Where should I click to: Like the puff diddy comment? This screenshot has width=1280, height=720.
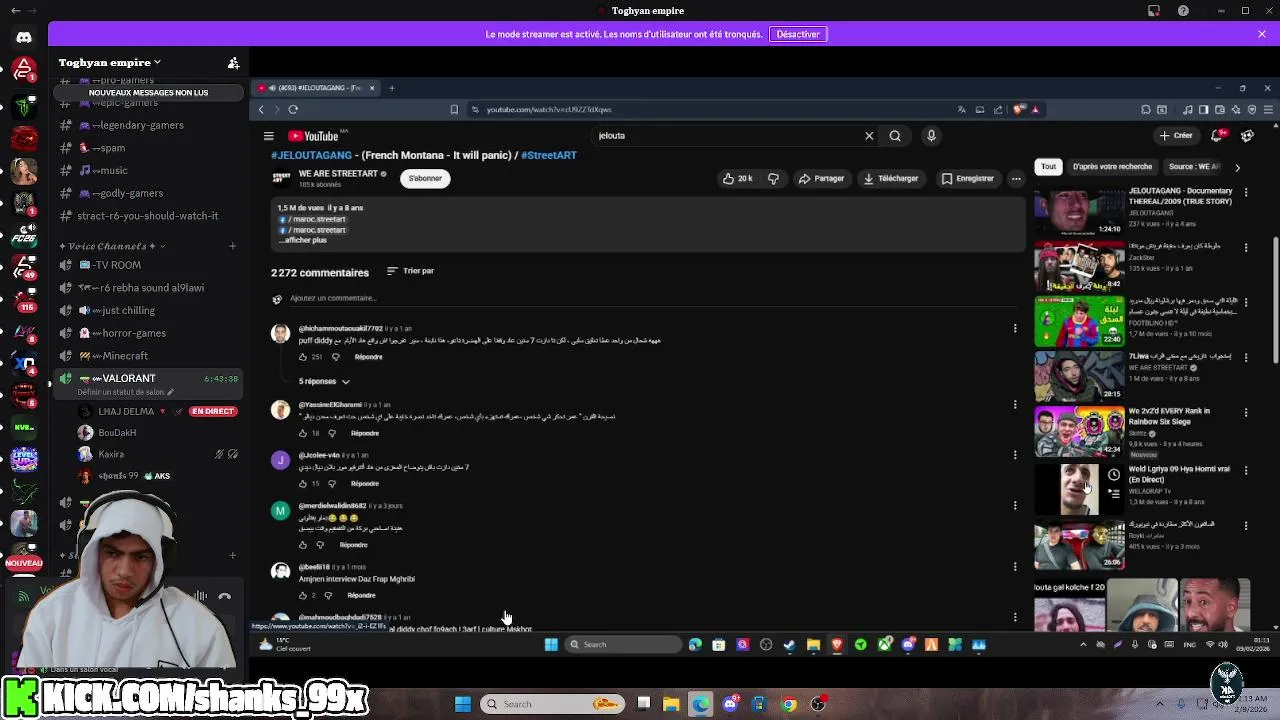coord(304,357)
